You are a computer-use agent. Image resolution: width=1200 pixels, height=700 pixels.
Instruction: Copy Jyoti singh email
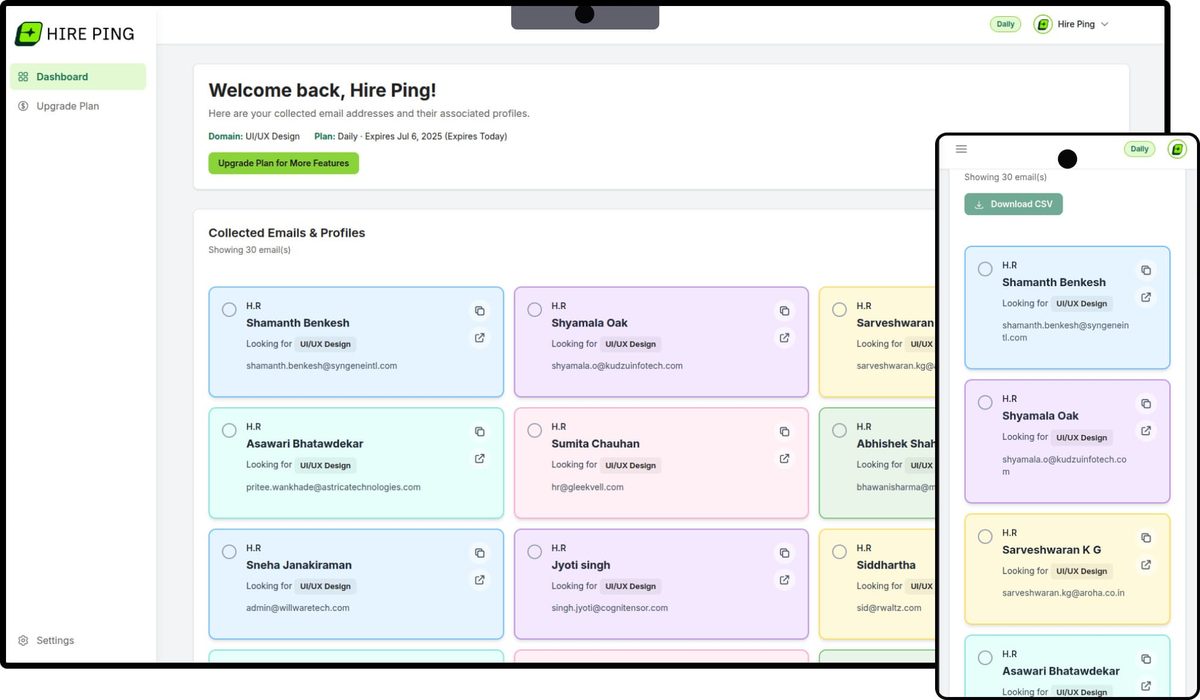(784, 553)
